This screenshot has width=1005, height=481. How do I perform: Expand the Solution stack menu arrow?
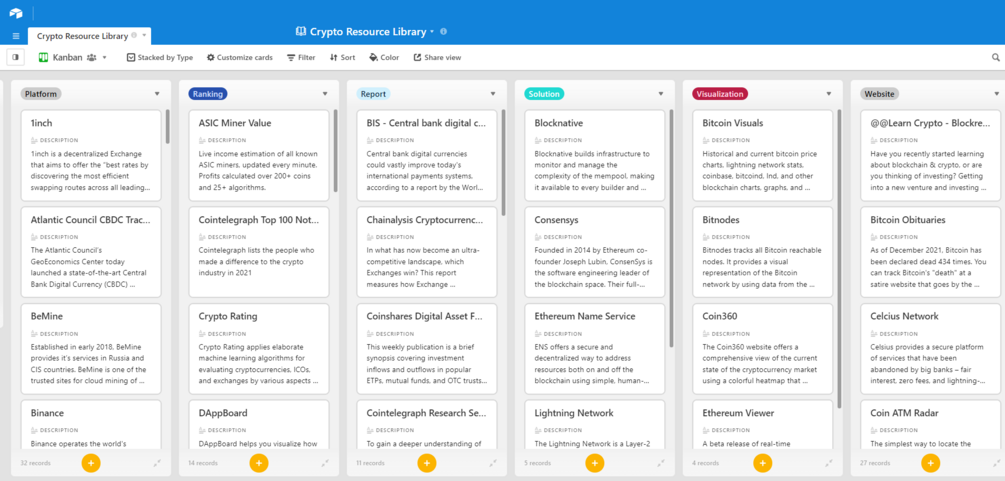tap(661, 94)
